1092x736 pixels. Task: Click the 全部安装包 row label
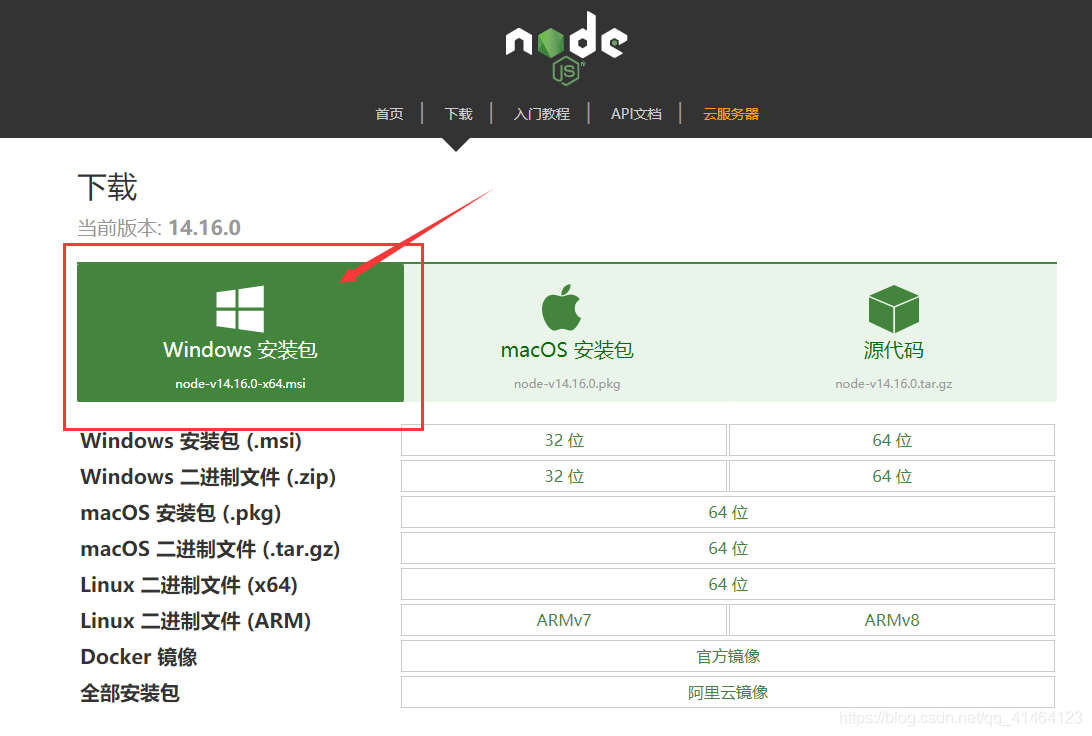click(x=130, y=693)
